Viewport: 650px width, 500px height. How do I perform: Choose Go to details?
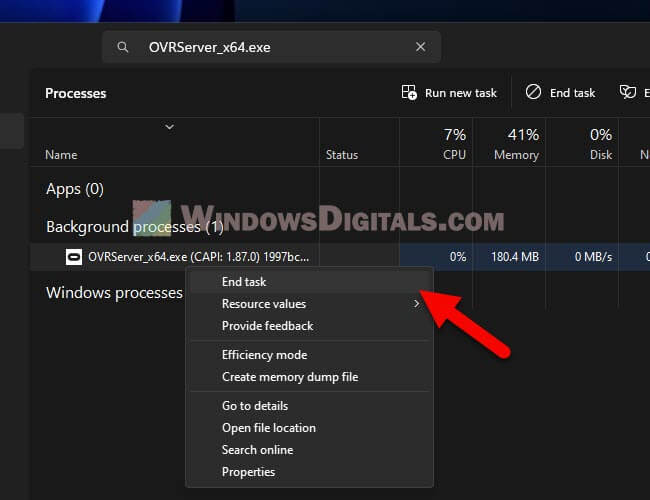coord(309,406)
